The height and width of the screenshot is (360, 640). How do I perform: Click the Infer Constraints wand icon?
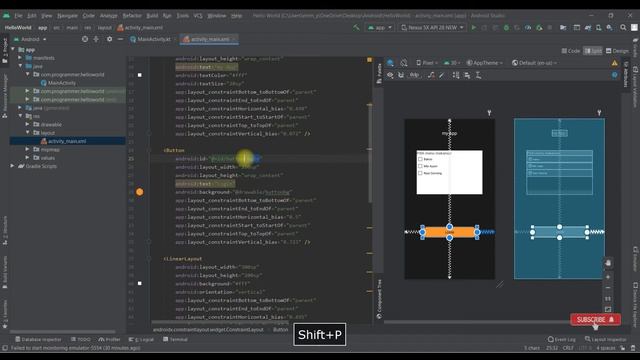[442, 75]
